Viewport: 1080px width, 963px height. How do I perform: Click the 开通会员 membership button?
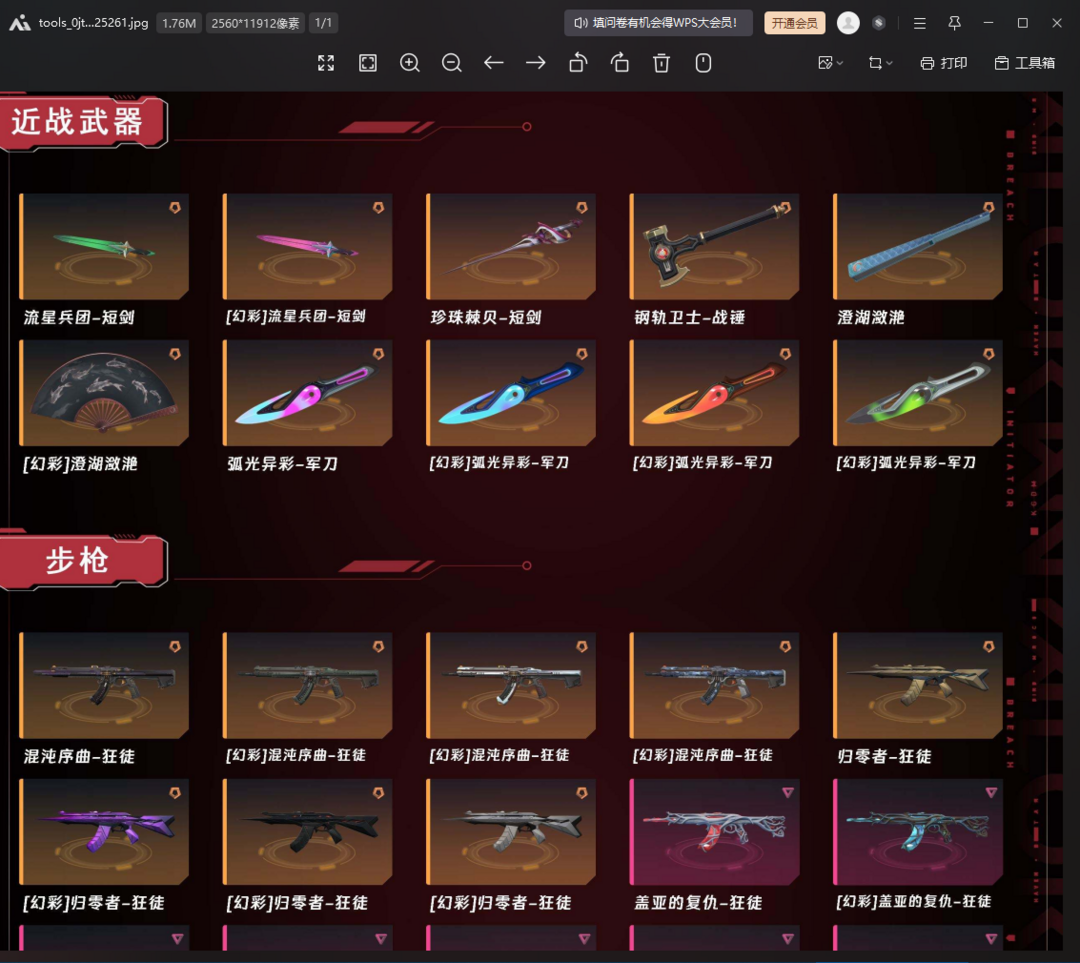pos(794,23)
